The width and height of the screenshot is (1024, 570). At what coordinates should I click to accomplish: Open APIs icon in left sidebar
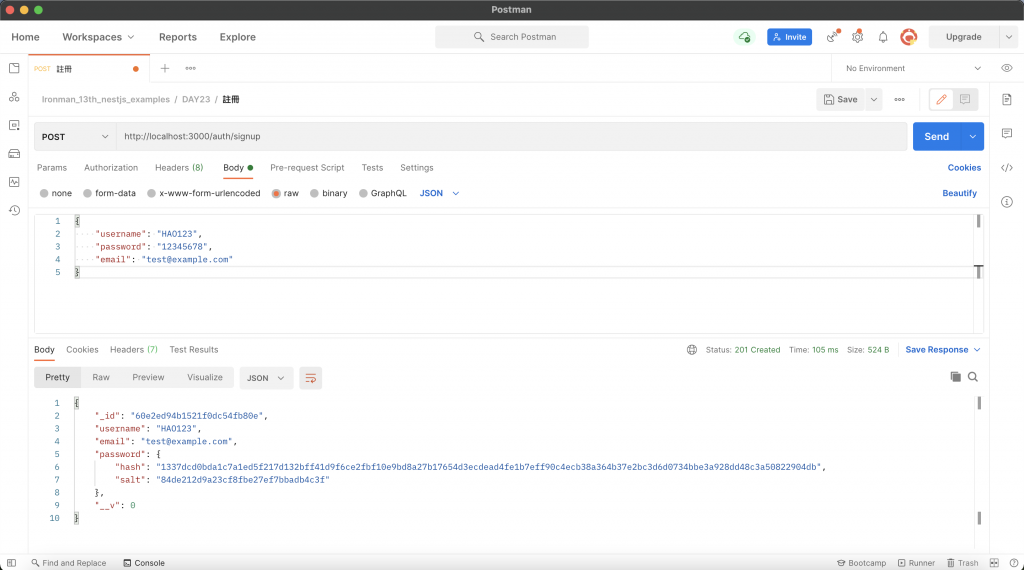click(x=14, y=97)
